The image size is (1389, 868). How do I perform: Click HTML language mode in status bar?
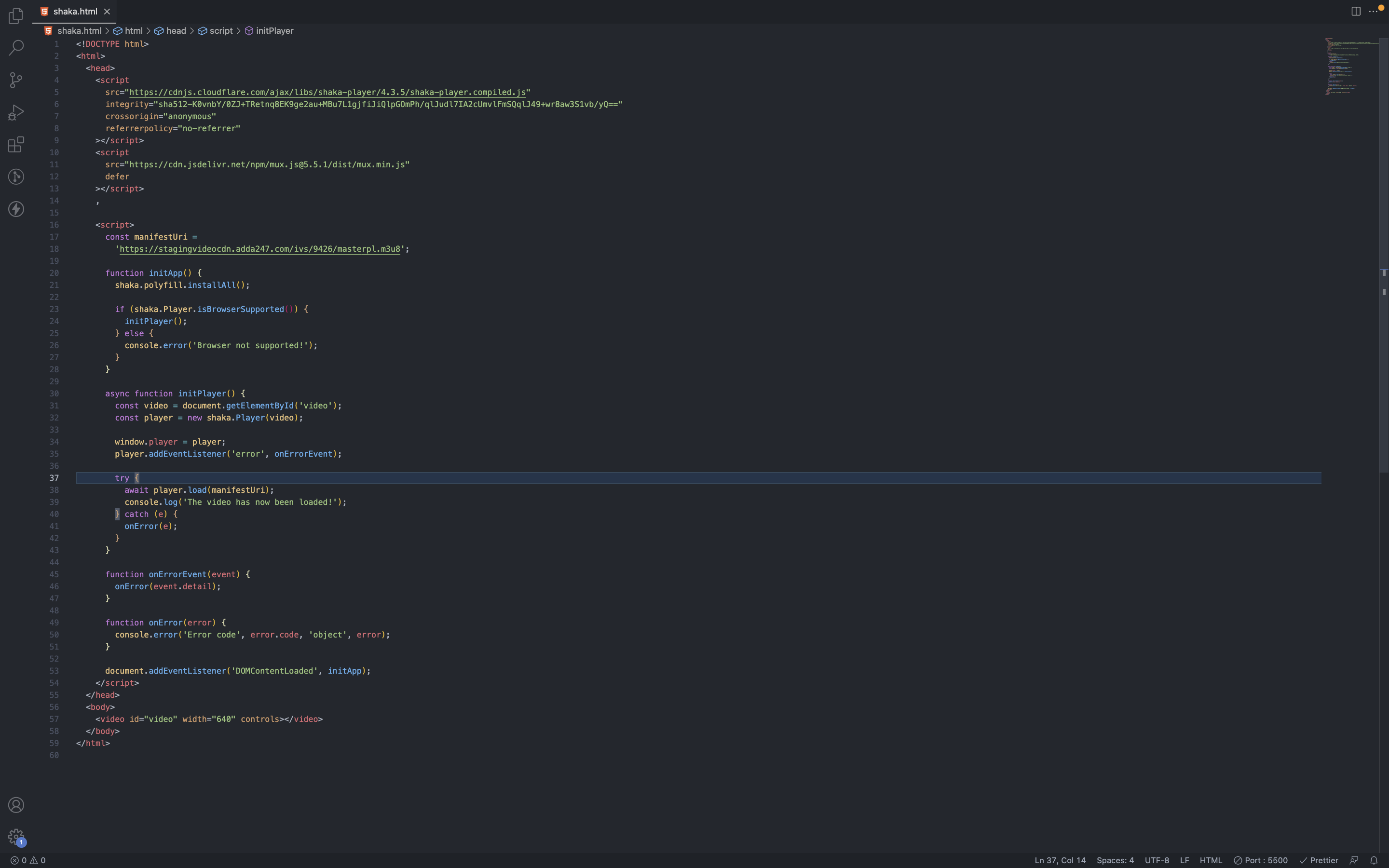1211,859
